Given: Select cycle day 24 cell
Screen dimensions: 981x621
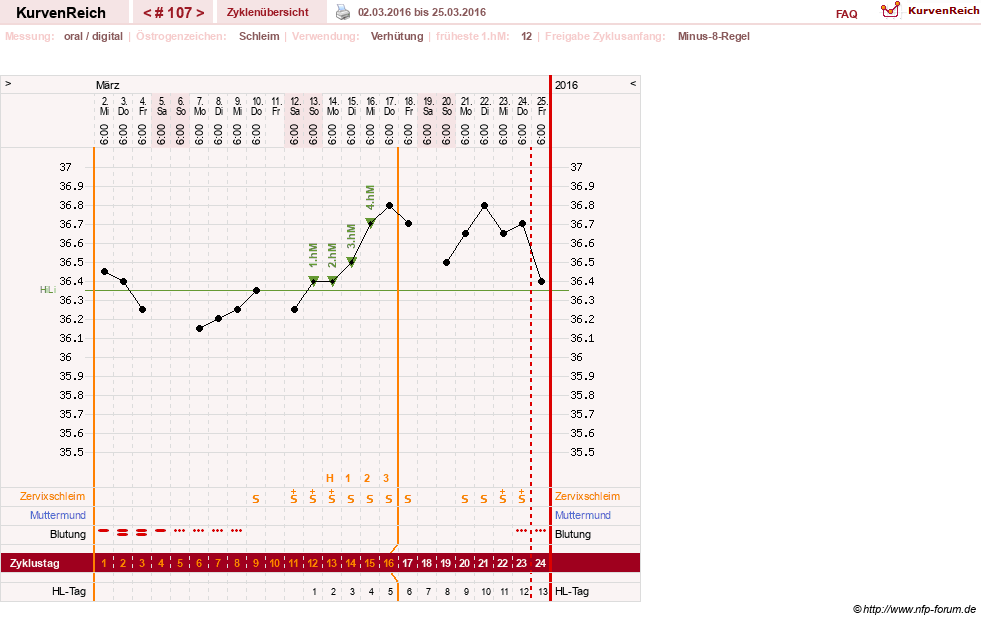Looking at the screenshot, I should 541,563.
